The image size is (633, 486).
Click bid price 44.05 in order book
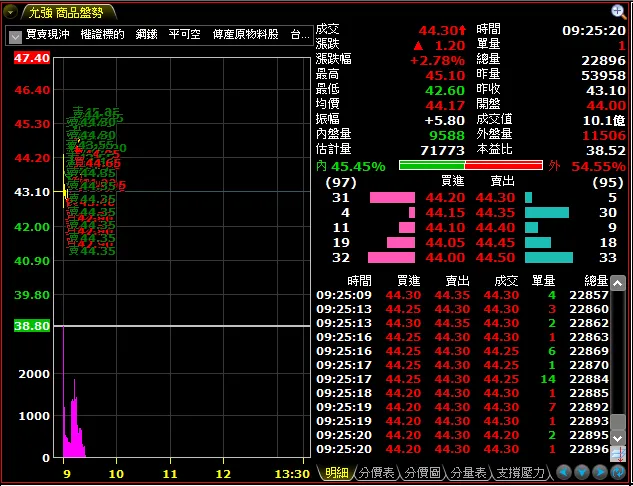pyautogui.click(x=445, y=243)
